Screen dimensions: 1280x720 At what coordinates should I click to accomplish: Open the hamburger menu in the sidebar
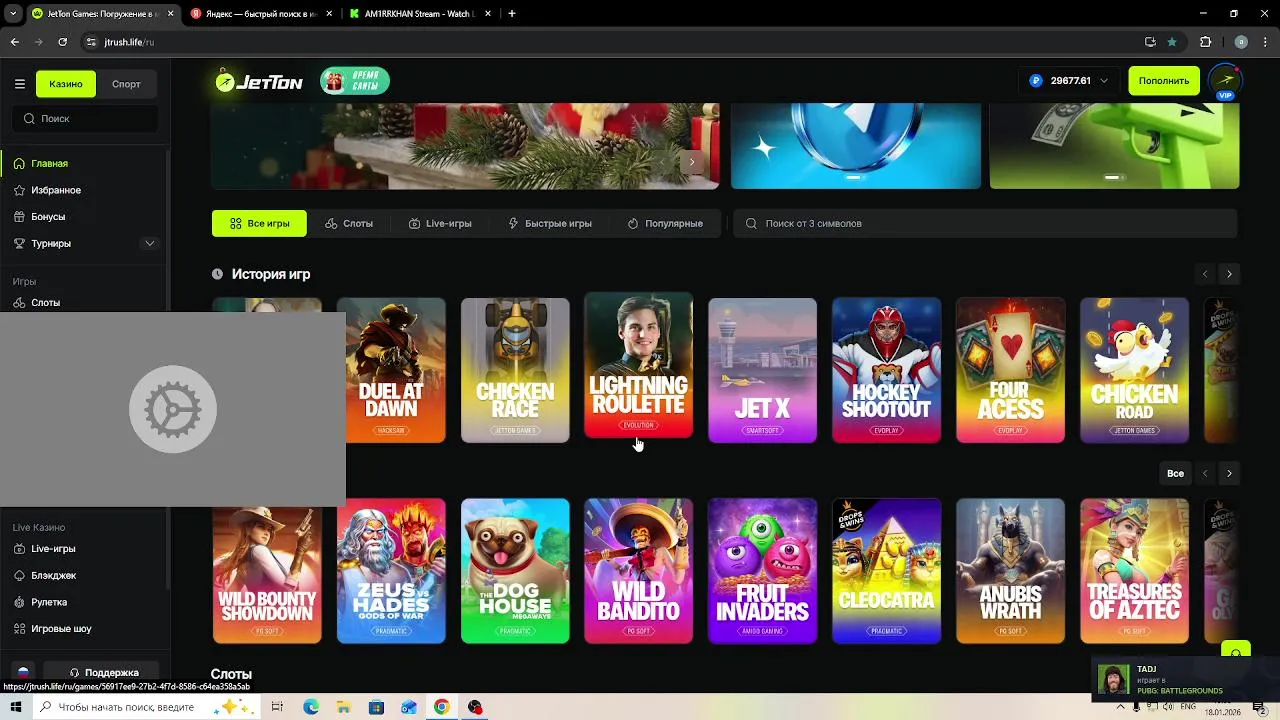pos(19,84)
